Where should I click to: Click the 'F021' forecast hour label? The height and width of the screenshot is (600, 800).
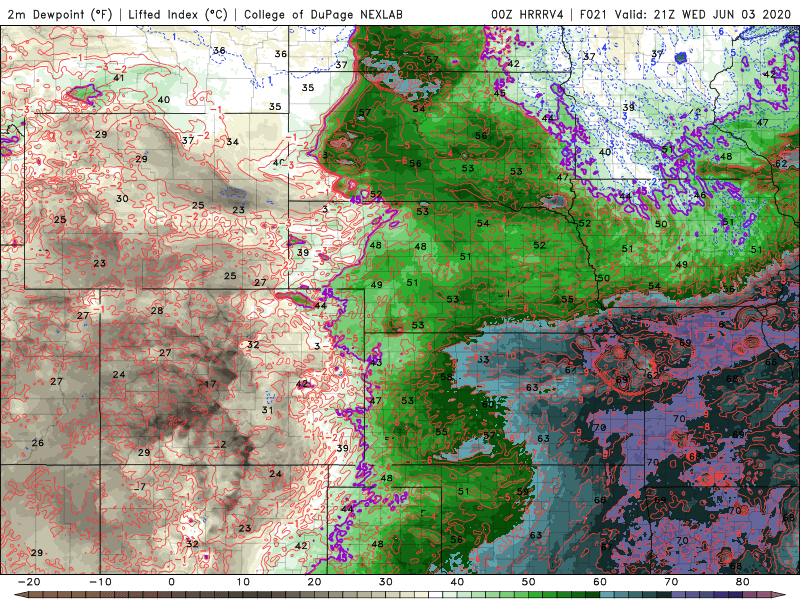pos(593,15)
